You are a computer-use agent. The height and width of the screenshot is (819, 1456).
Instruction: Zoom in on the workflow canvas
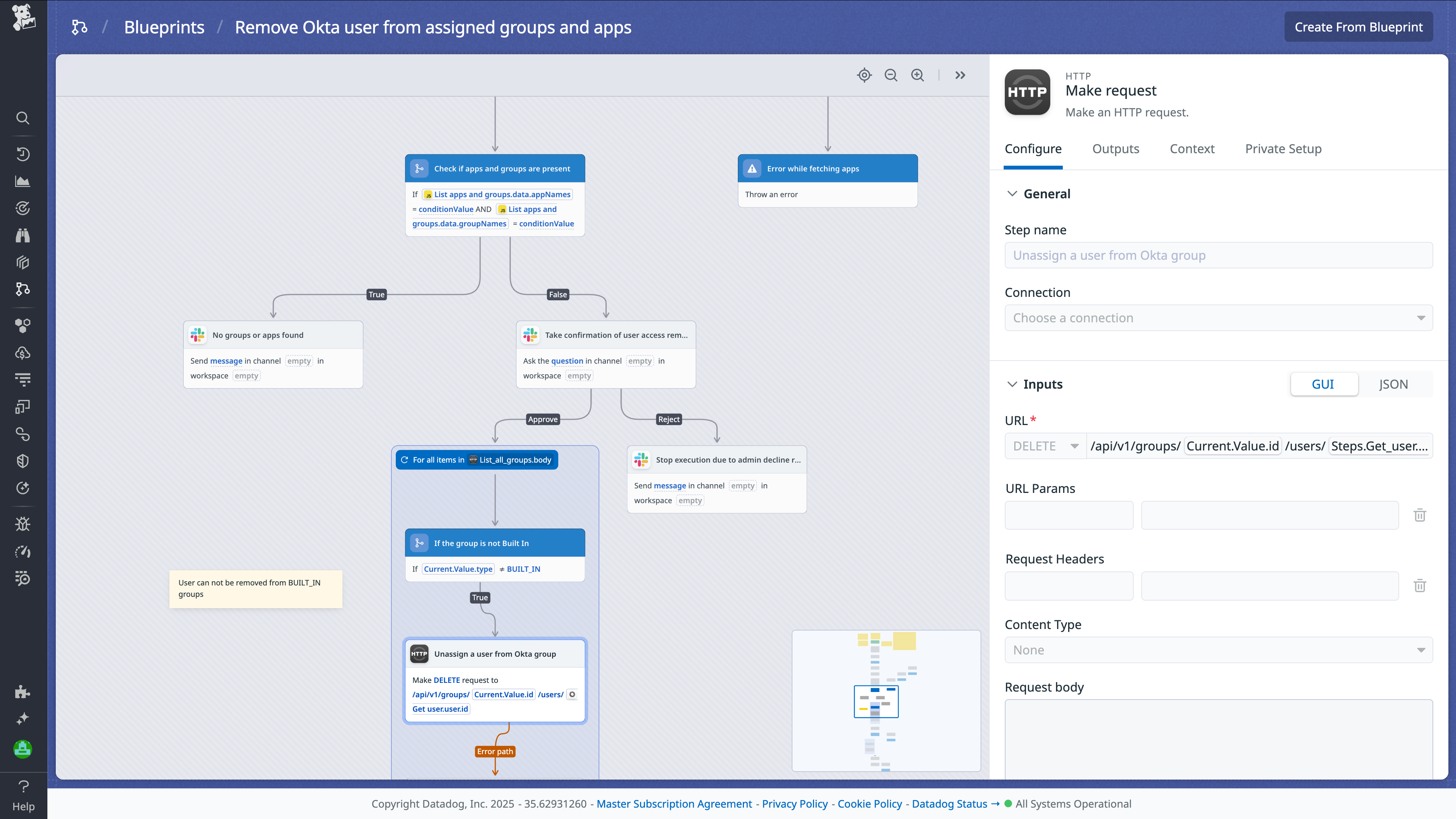917,75
